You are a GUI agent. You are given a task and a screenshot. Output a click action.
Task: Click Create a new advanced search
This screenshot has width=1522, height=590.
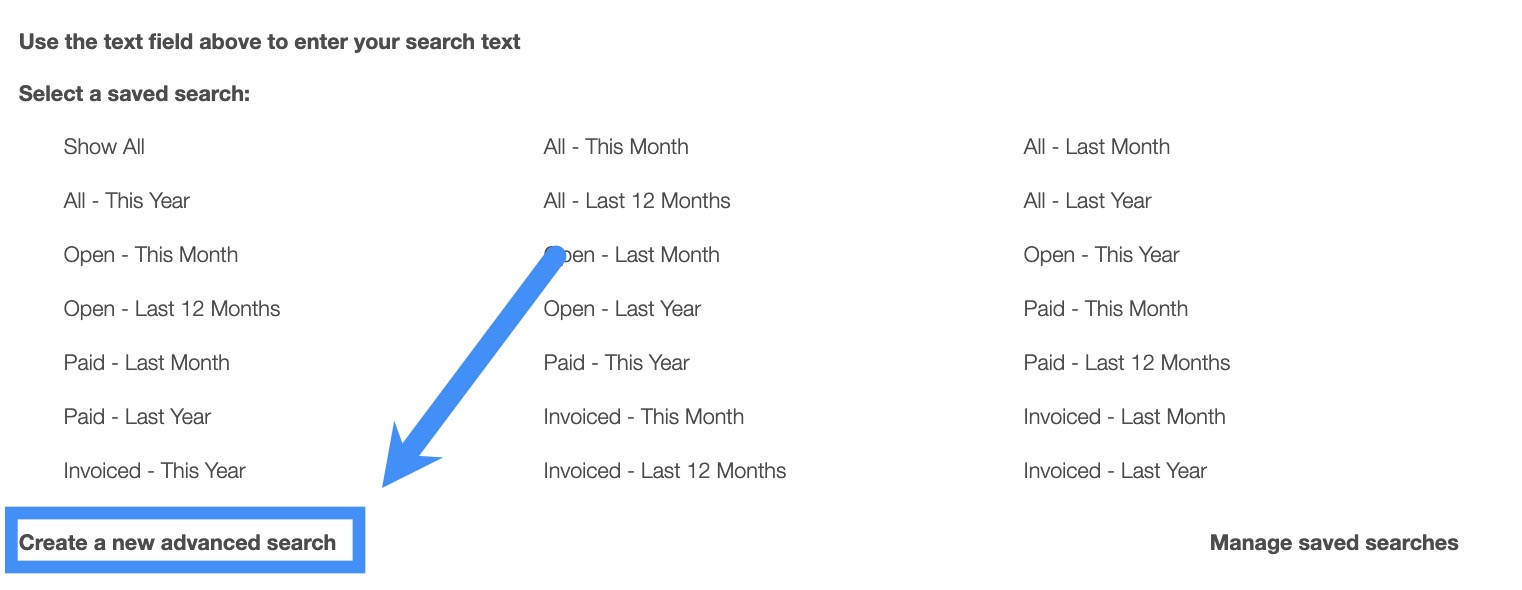tap(178, 543)
